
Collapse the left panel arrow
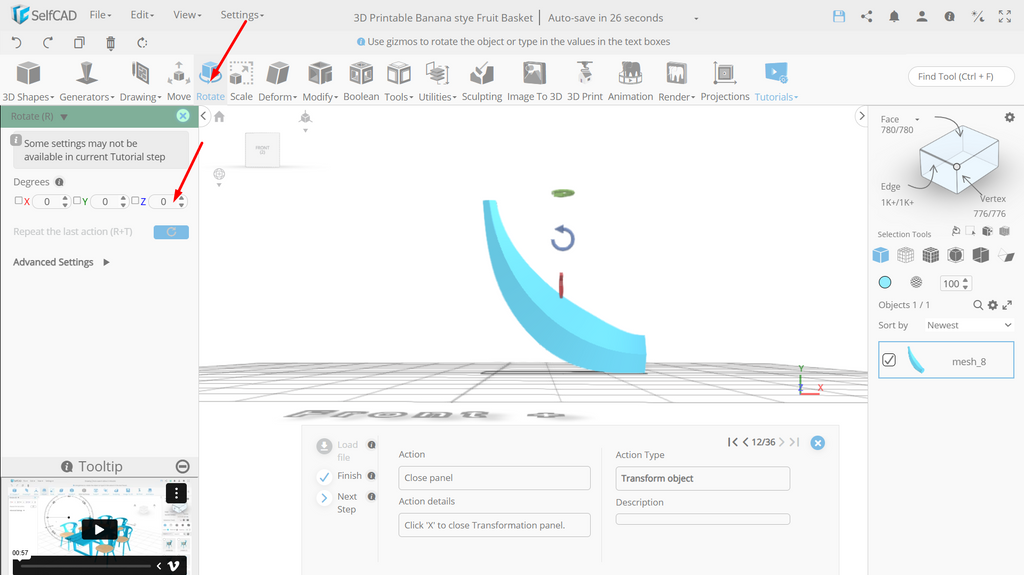coord(204,116)
